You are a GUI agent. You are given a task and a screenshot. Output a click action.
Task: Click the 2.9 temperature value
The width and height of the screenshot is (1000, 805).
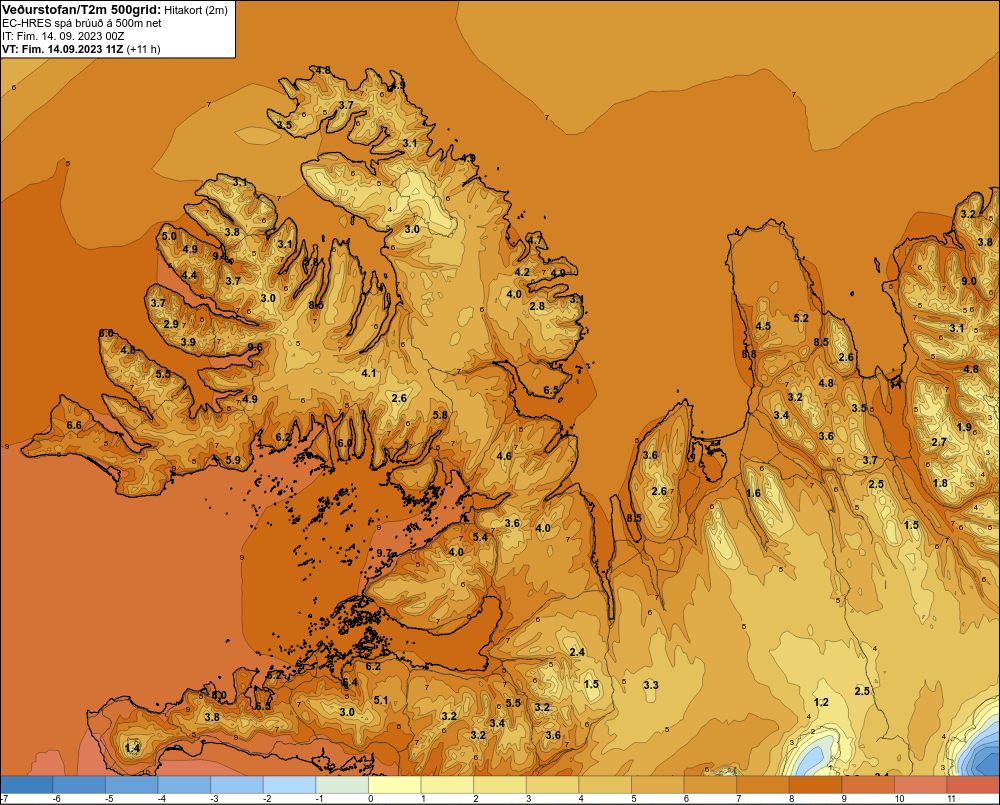point(171,324)
